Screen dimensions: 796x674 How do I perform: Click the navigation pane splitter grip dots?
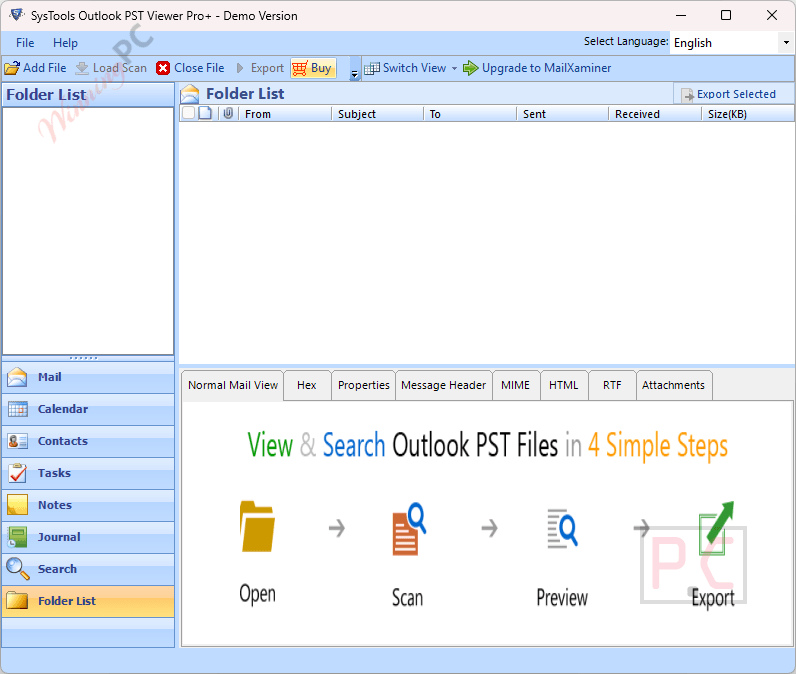click(84, 358)
